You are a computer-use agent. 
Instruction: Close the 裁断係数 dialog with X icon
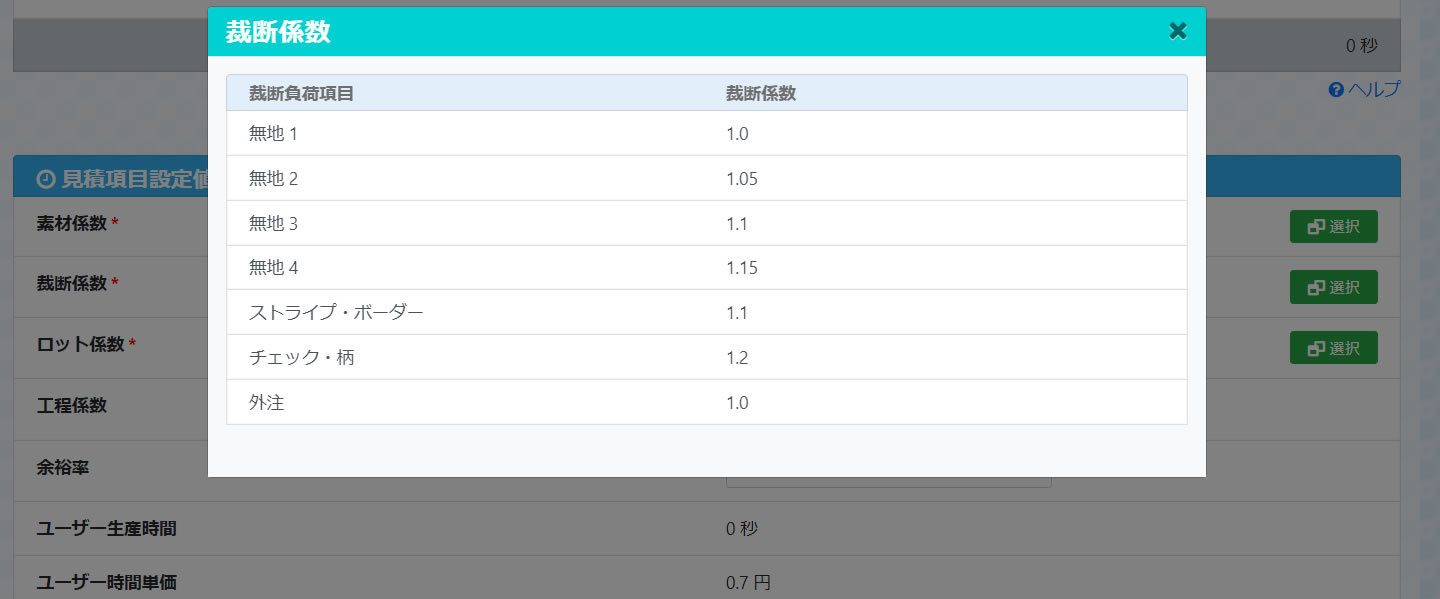[x=1178, y=31]
